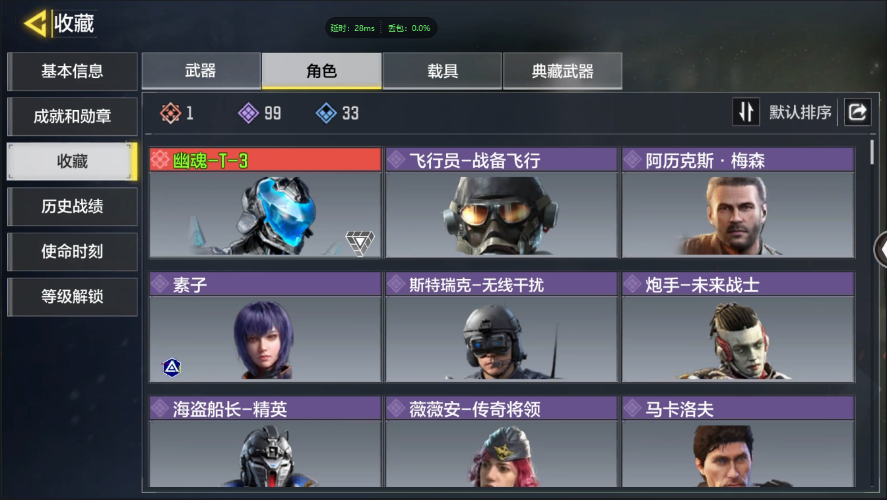Open 基本信息 in the sidebar
The image size is (887, 500).
pyautogui.click(x=72, y=71)
